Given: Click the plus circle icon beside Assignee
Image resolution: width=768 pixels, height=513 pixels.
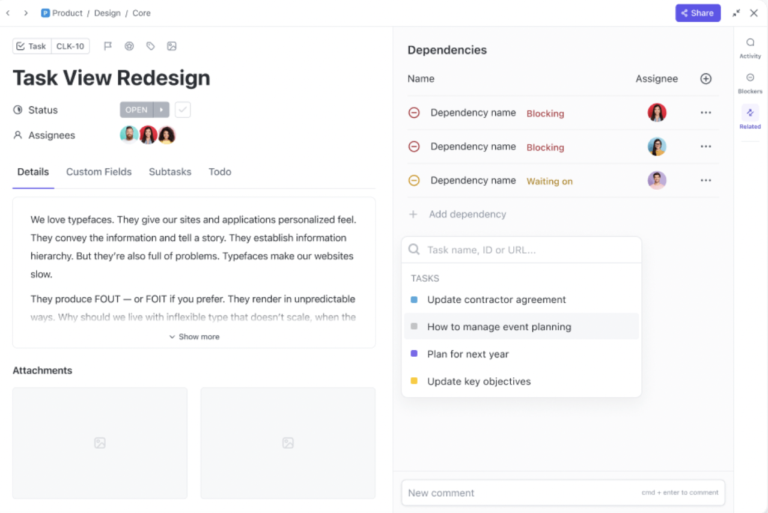Looking at the screenshot, I should click(706, 79).
